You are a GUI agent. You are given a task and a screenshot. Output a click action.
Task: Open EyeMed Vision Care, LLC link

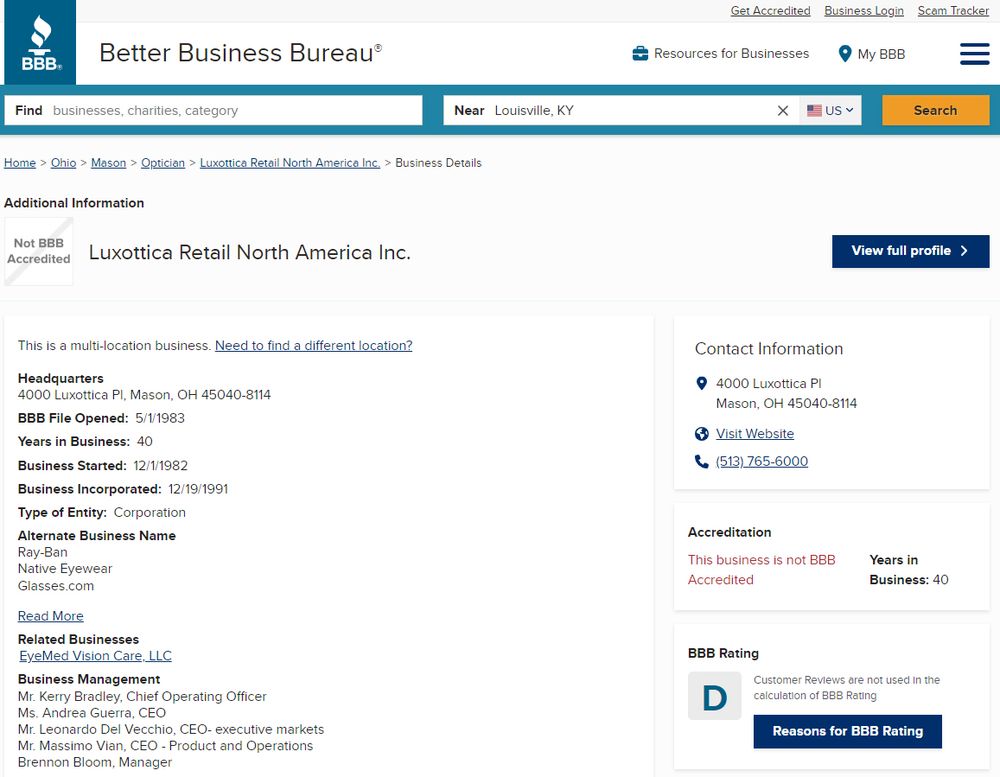coord(96,656)
